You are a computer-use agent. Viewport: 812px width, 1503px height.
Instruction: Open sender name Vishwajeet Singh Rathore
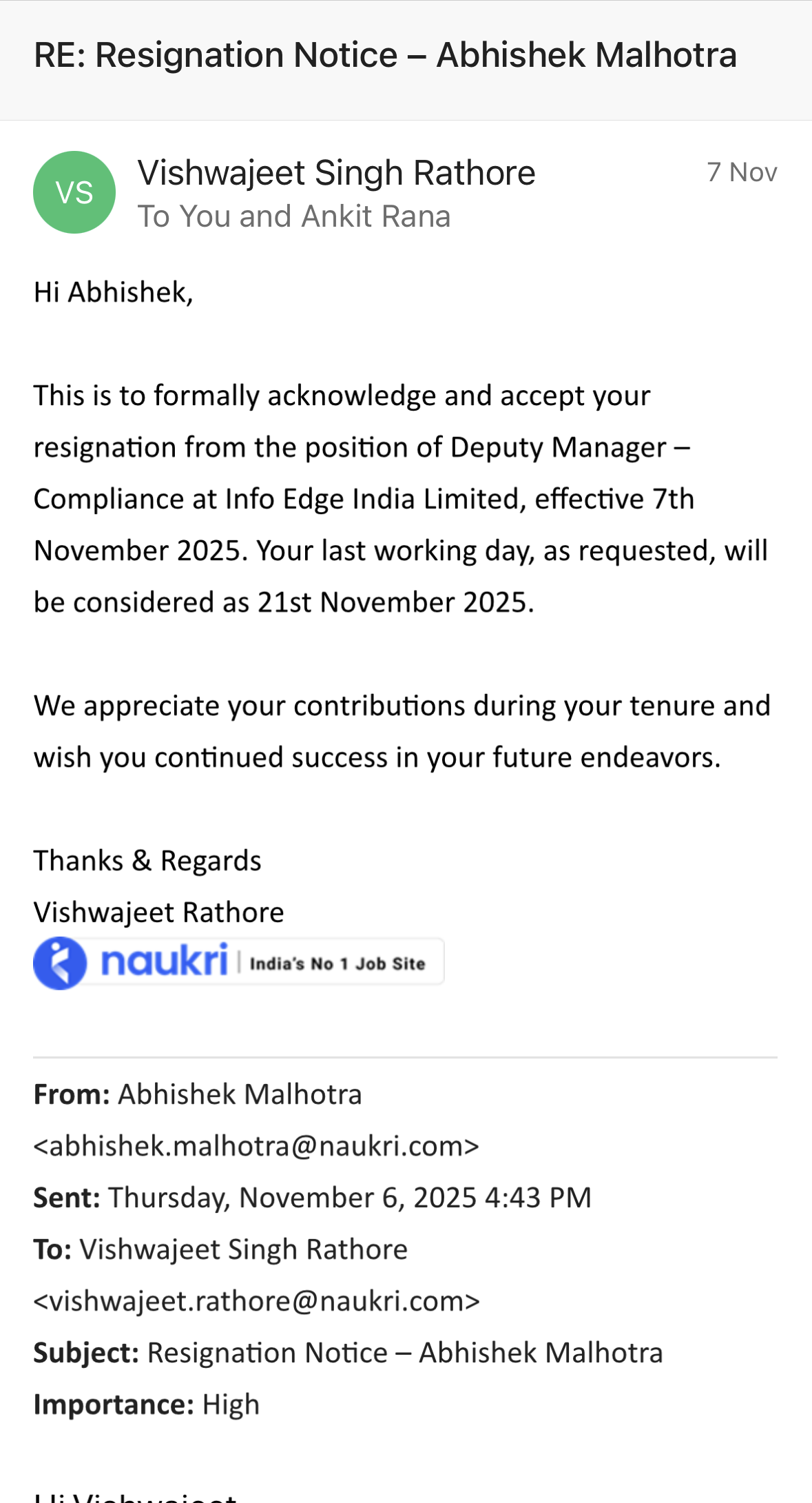click(x=336, y=172)
